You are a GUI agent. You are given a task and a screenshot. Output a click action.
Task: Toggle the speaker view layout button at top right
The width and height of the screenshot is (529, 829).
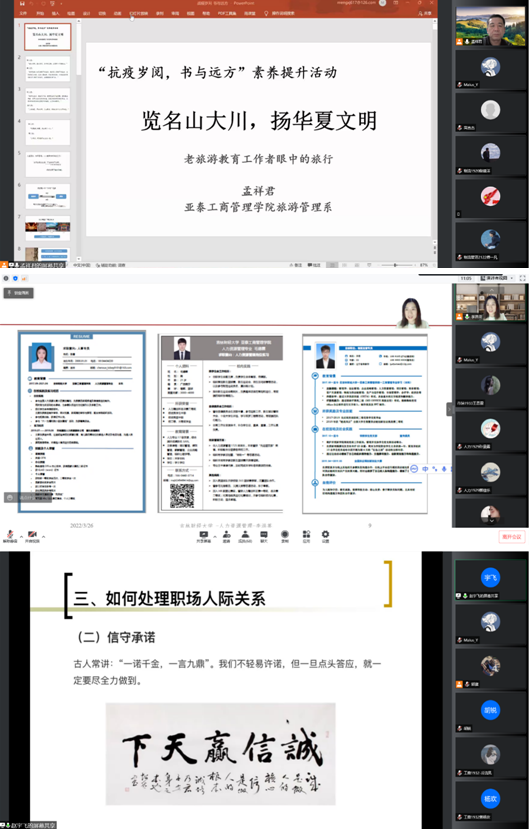click(x=496, y=278)
